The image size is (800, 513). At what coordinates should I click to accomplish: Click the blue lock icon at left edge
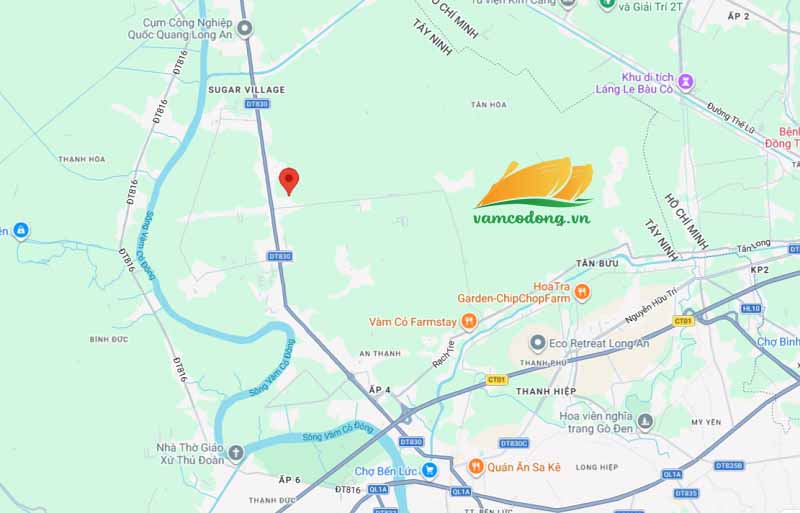(21, 231)
